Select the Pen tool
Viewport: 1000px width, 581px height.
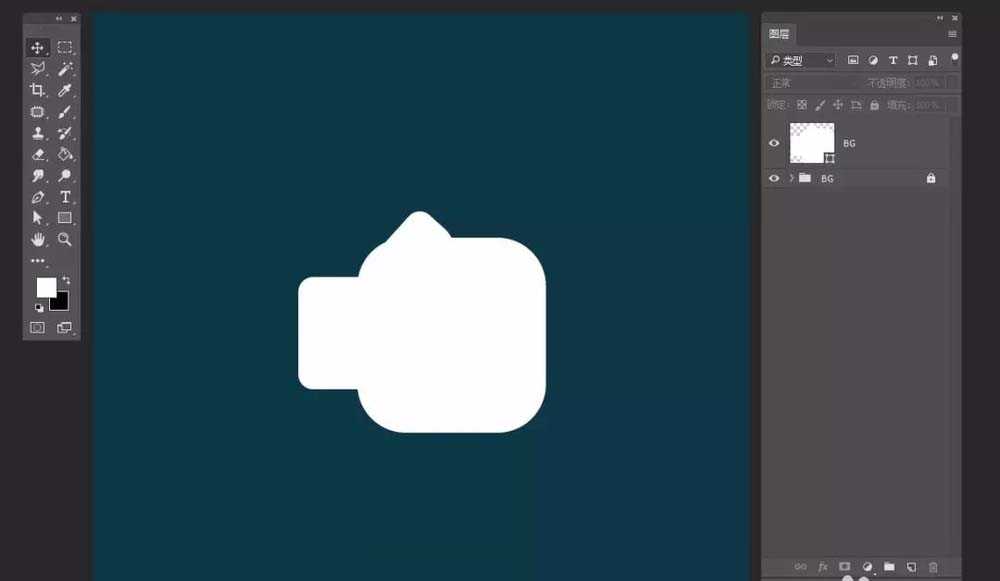click(x=37, y=197)
